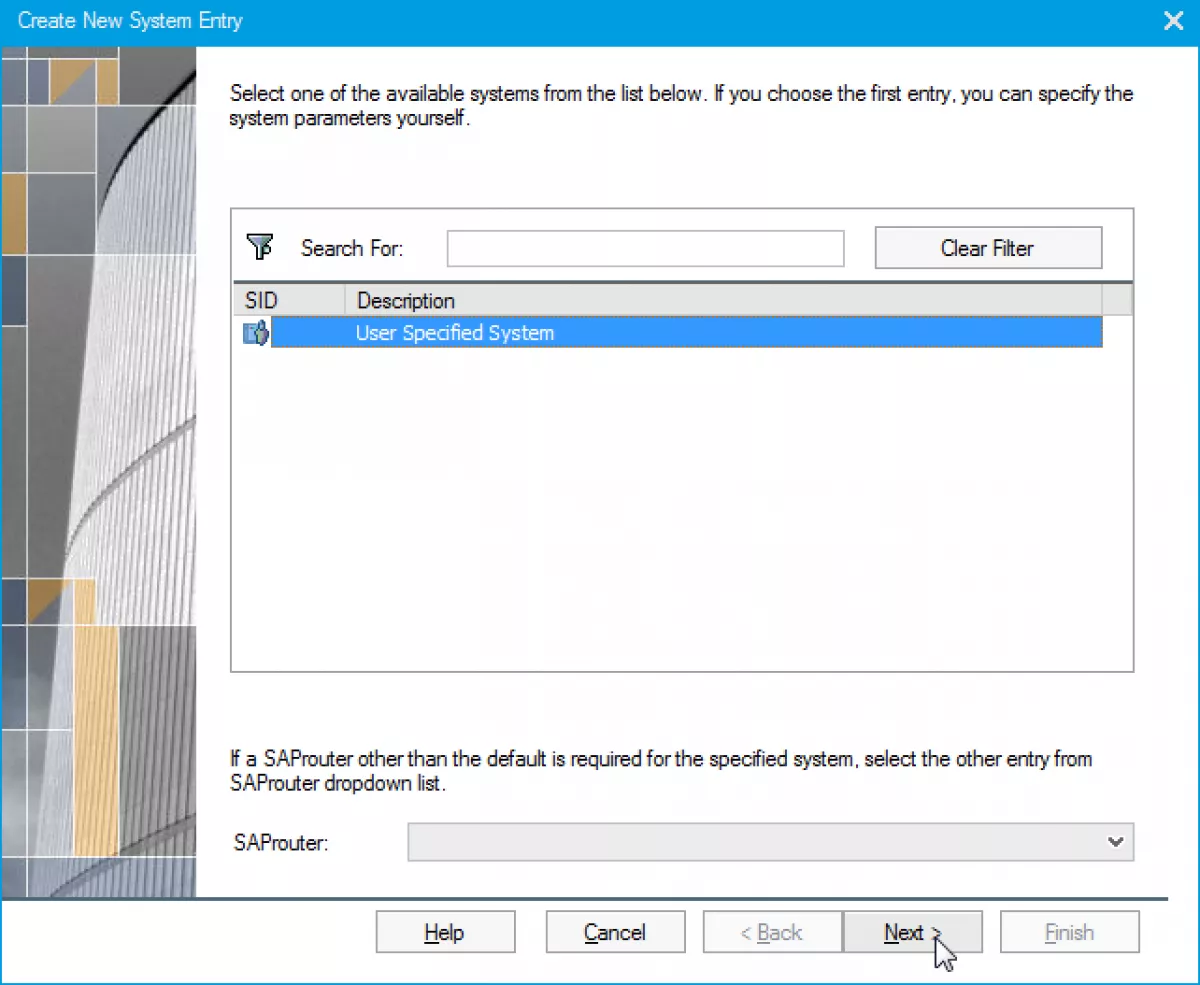Viewport: 1200px width, 985px height.
Task: Sort by the SID column header
Action: click(290, 300)
